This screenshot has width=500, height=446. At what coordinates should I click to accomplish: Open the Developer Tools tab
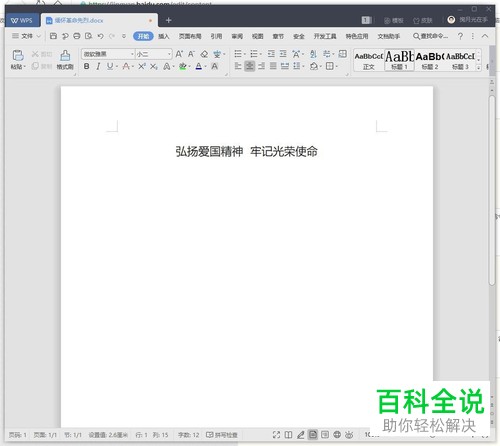tap(325, 36)
